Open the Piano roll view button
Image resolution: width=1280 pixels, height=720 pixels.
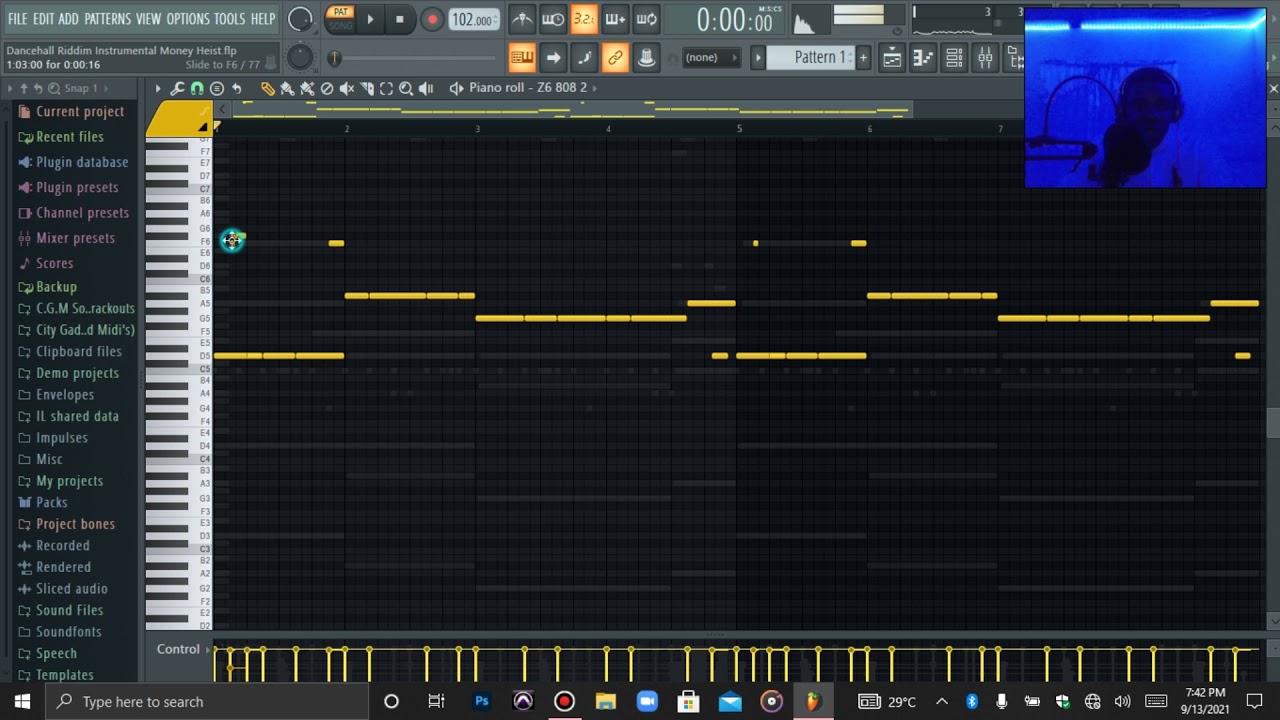[923, 58]
